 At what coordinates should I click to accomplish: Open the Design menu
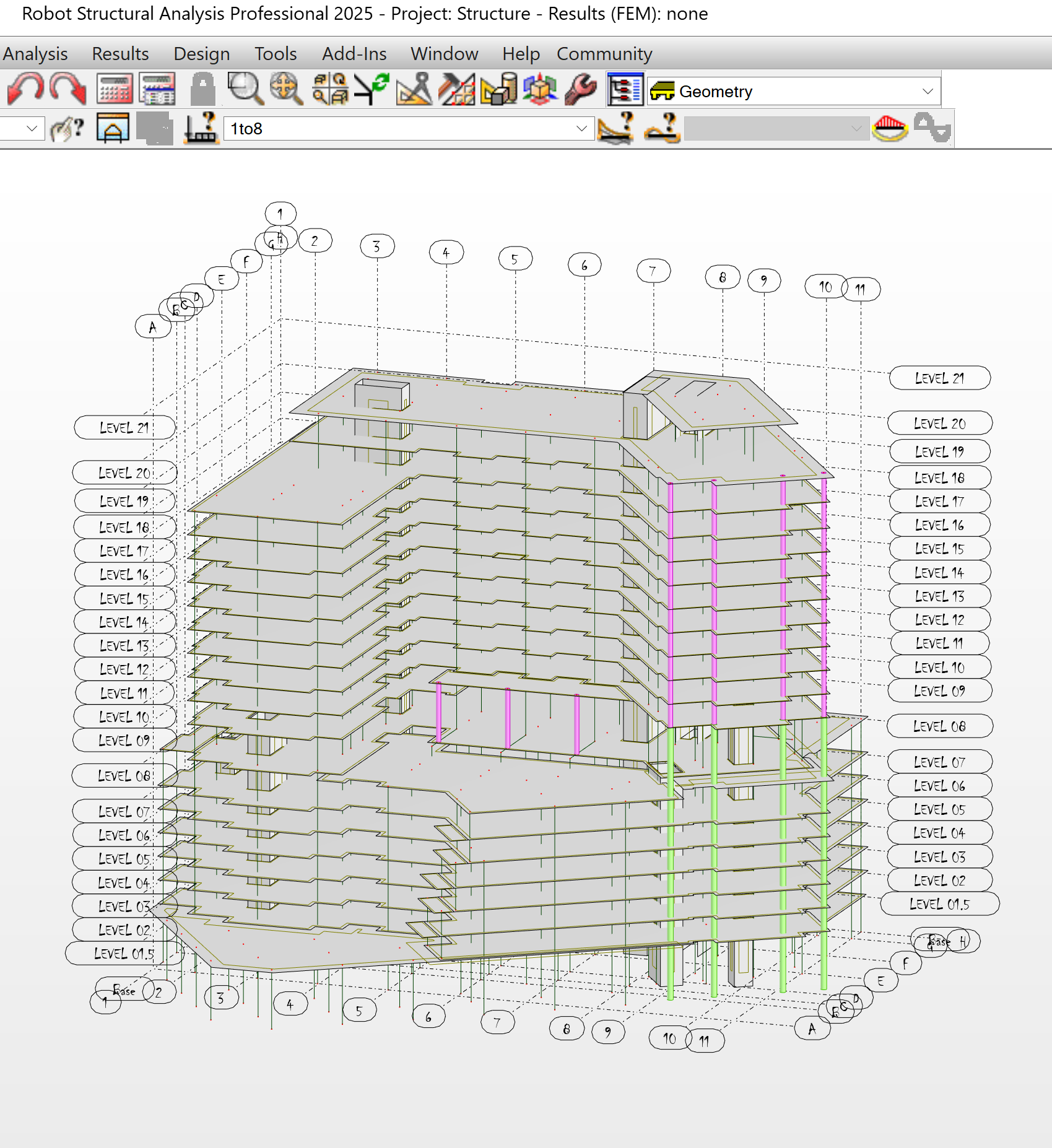[202, 54]
